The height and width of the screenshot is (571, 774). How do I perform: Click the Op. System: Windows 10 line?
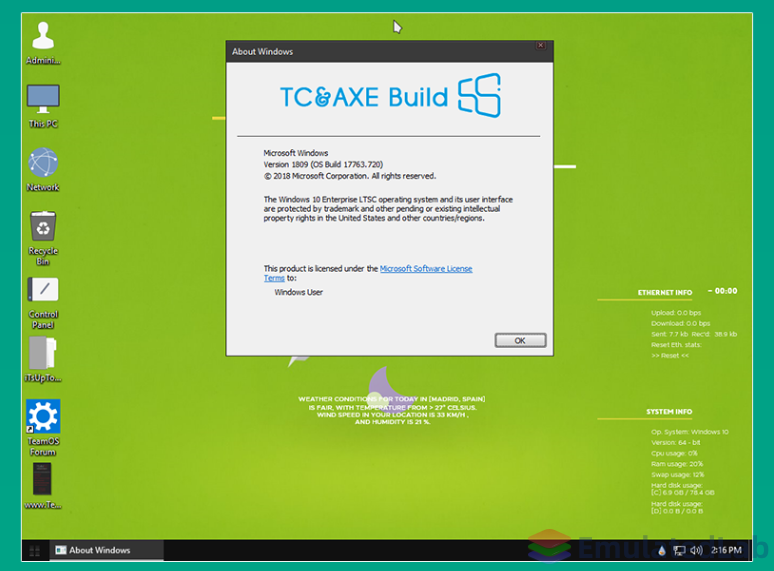pyautogui.click(x=690, y=432)
